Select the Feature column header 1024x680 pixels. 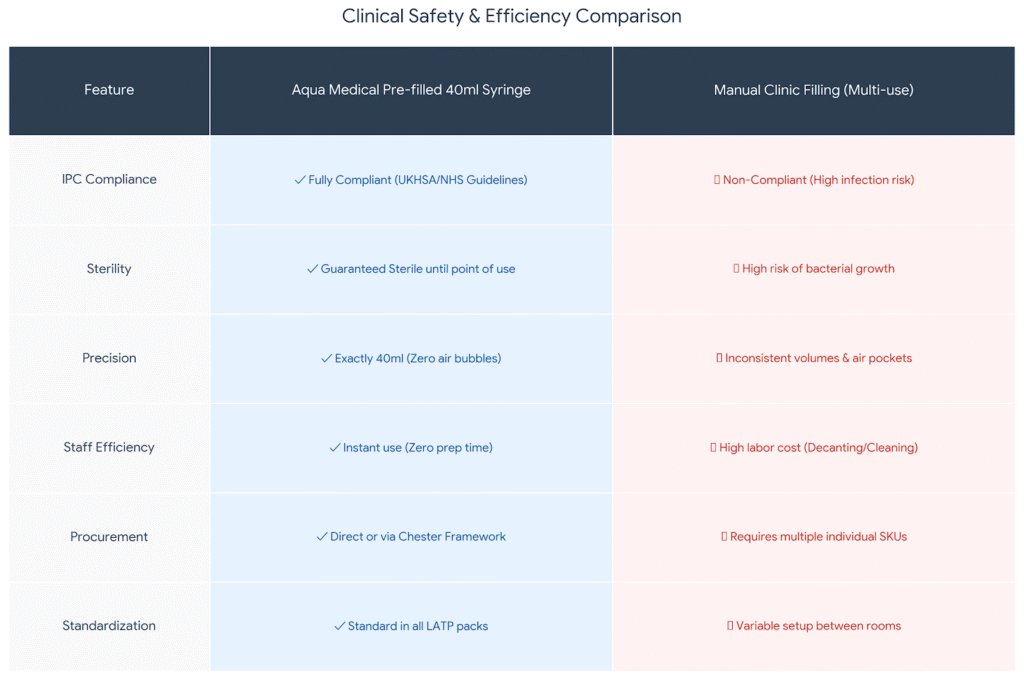tap(109, 90)
